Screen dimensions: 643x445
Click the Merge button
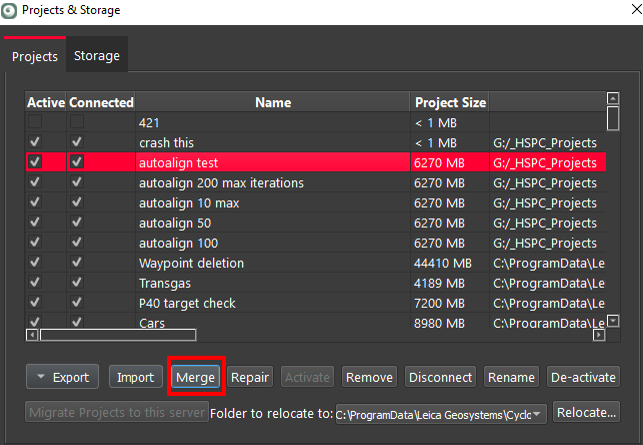click(195, 377)
